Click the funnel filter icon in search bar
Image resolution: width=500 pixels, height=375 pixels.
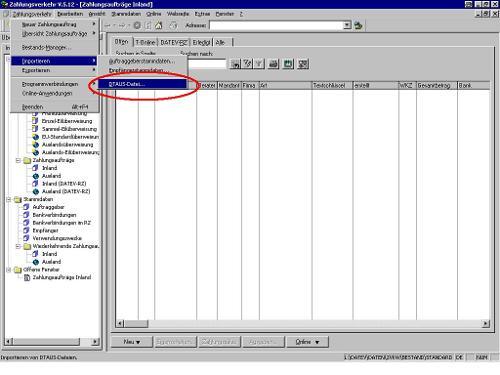(x=259, y=64)
